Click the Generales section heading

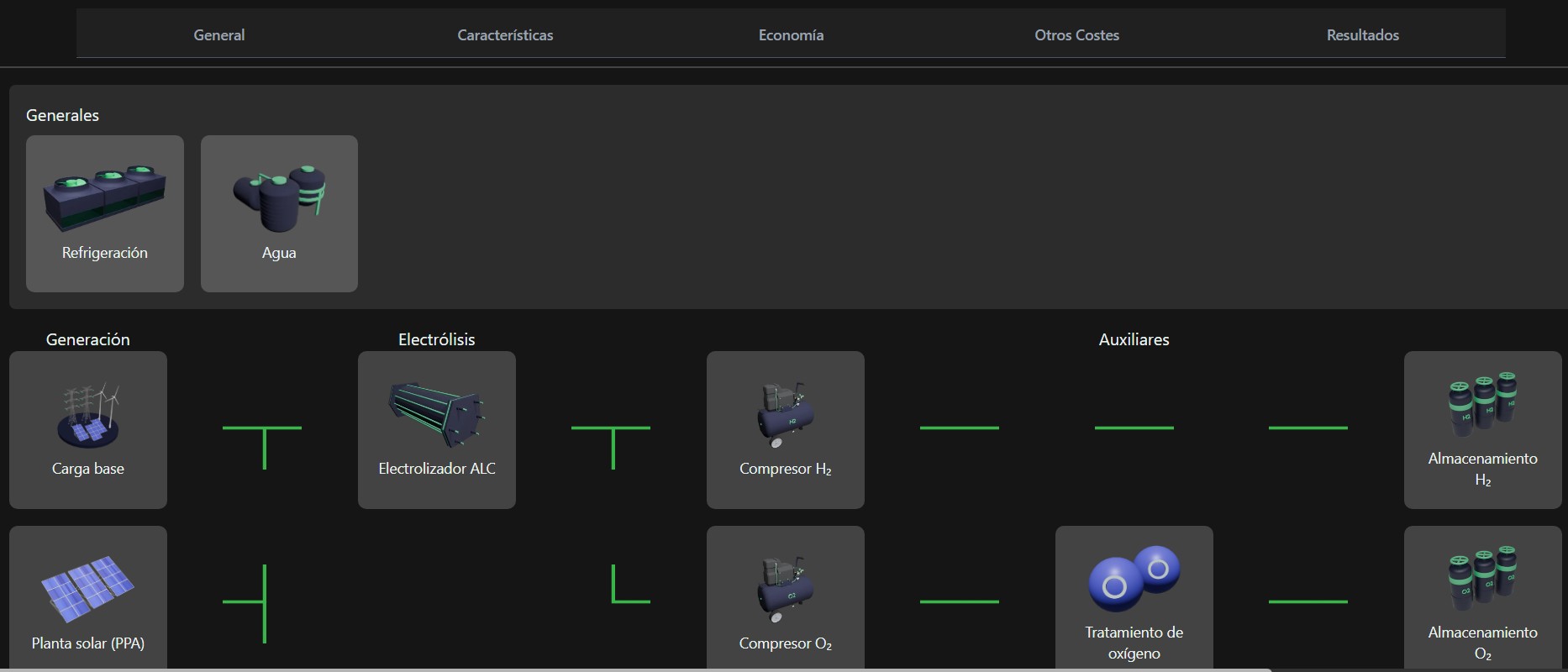[62, 115]
